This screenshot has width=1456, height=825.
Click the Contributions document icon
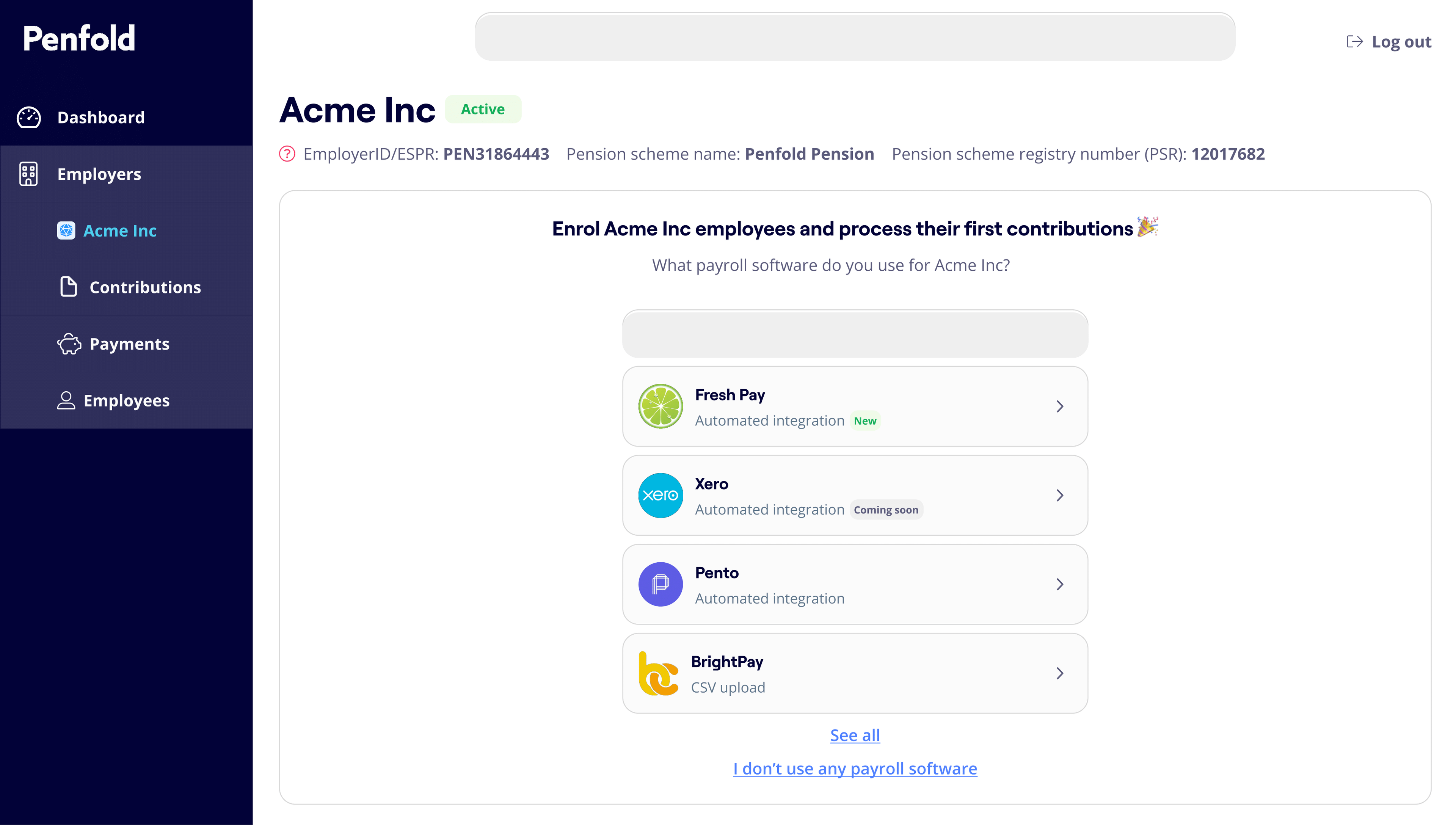tap(69, 287)
